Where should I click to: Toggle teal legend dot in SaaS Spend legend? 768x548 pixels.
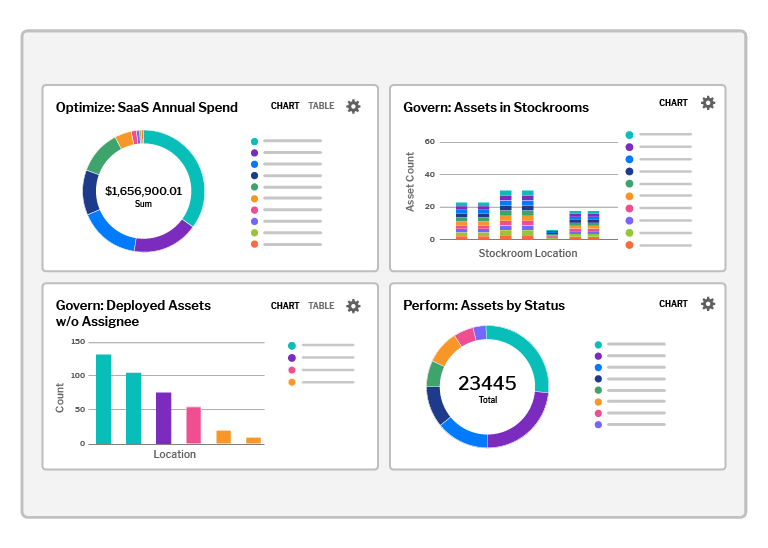[x=254, y=142]
